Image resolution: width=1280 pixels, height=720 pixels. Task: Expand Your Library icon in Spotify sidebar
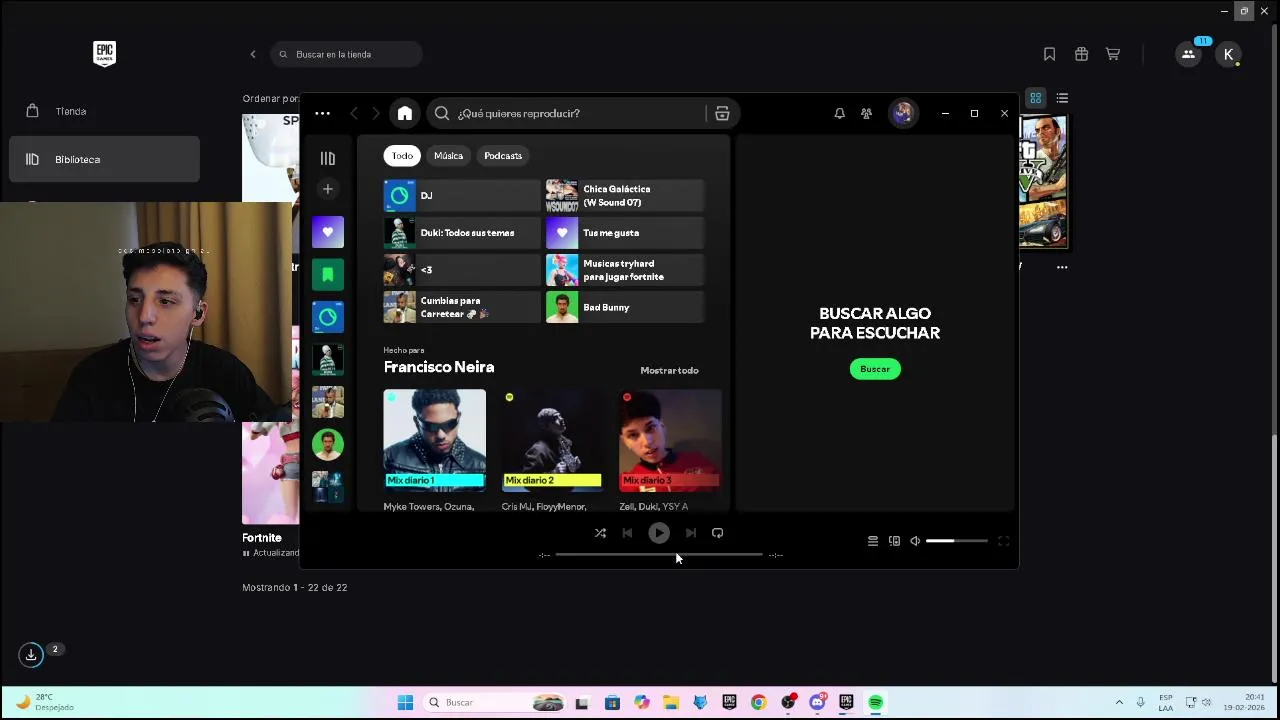327,158
